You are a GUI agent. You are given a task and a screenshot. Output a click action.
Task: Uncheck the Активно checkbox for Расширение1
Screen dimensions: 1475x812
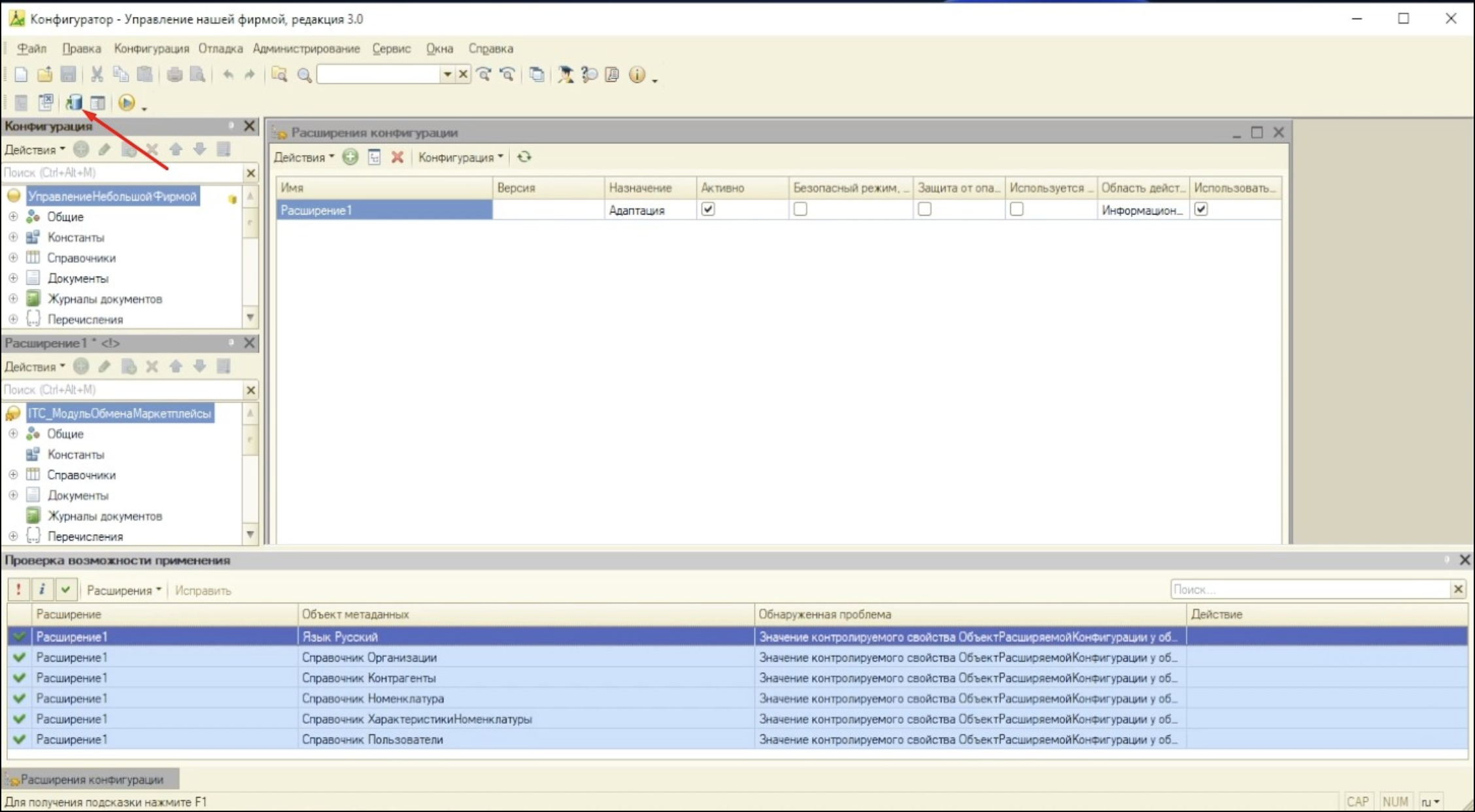708,209
